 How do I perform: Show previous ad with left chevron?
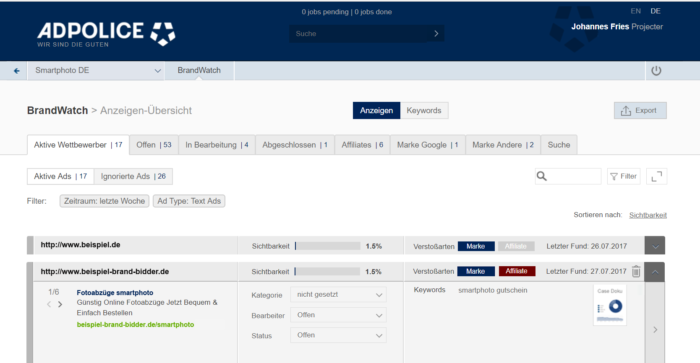[49, 305]
